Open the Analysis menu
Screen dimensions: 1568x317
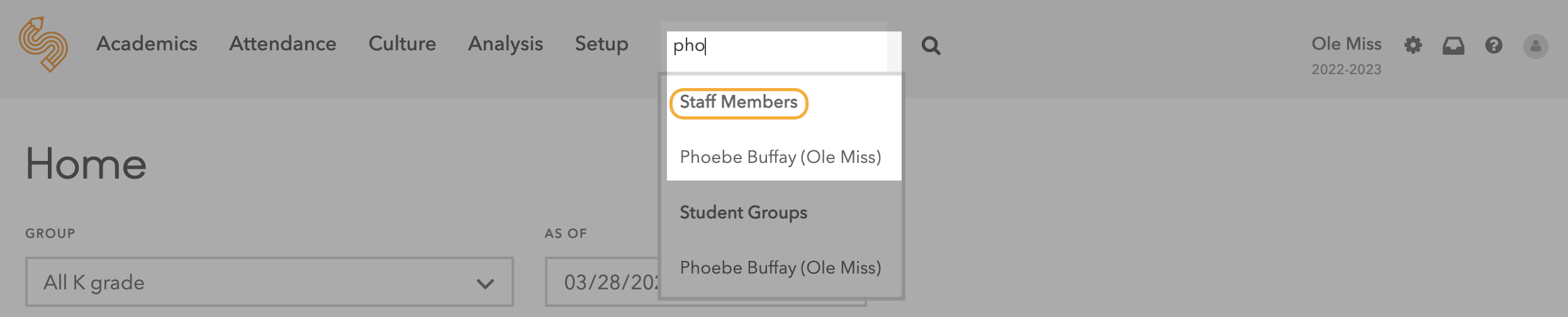point(505,44)
